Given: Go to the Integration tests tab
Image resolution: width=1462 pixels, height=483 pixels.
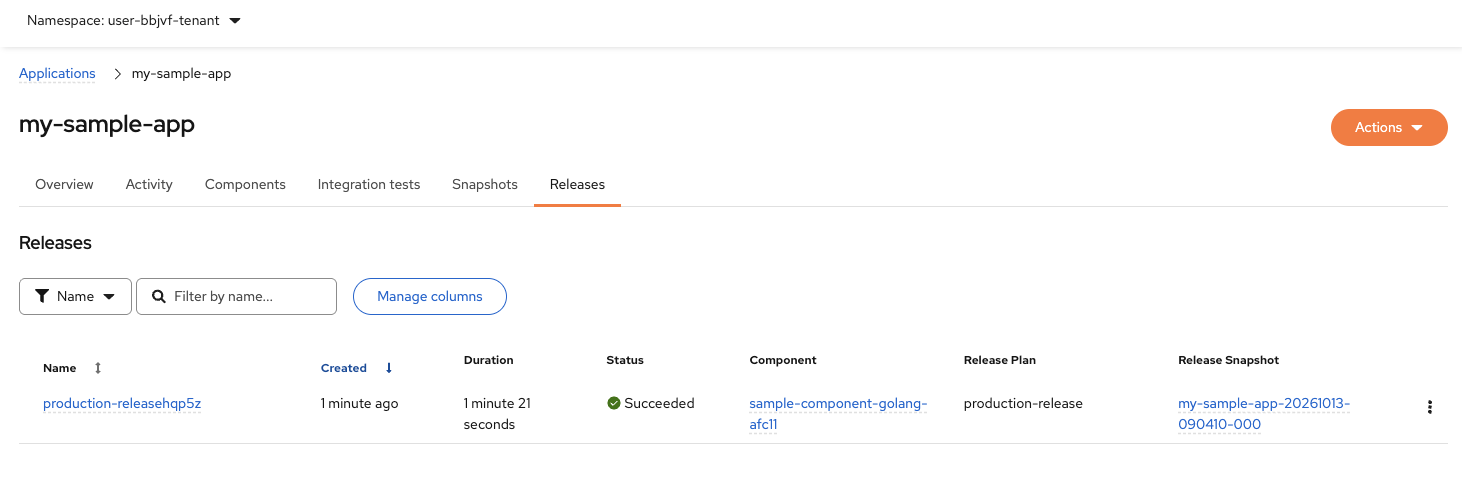Looking at the screenshot, I should (x=369, y=184).
